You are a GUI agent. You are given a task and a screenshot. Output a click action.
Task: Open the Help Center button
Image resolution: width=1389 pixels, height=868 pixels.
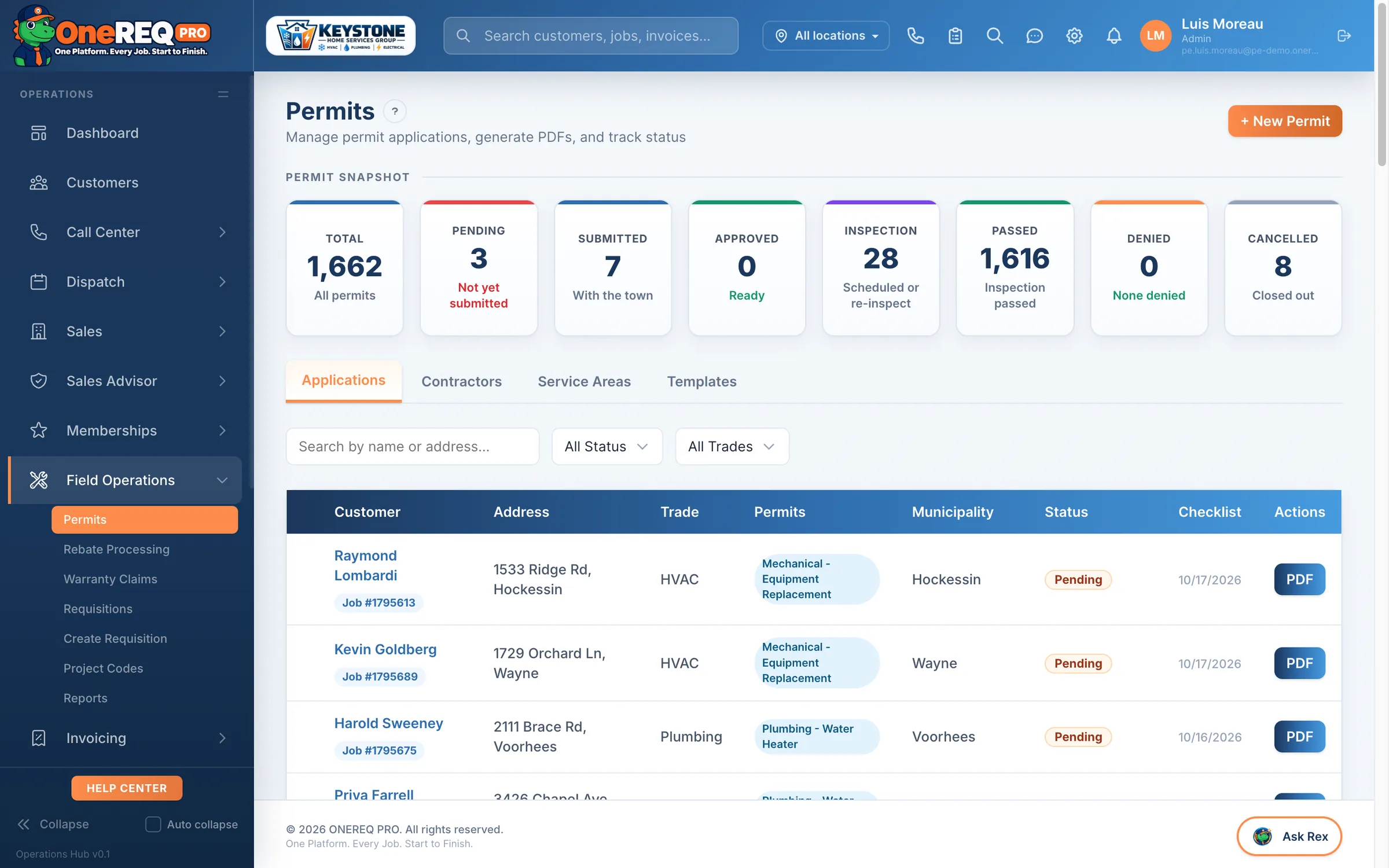click(126, 788)
